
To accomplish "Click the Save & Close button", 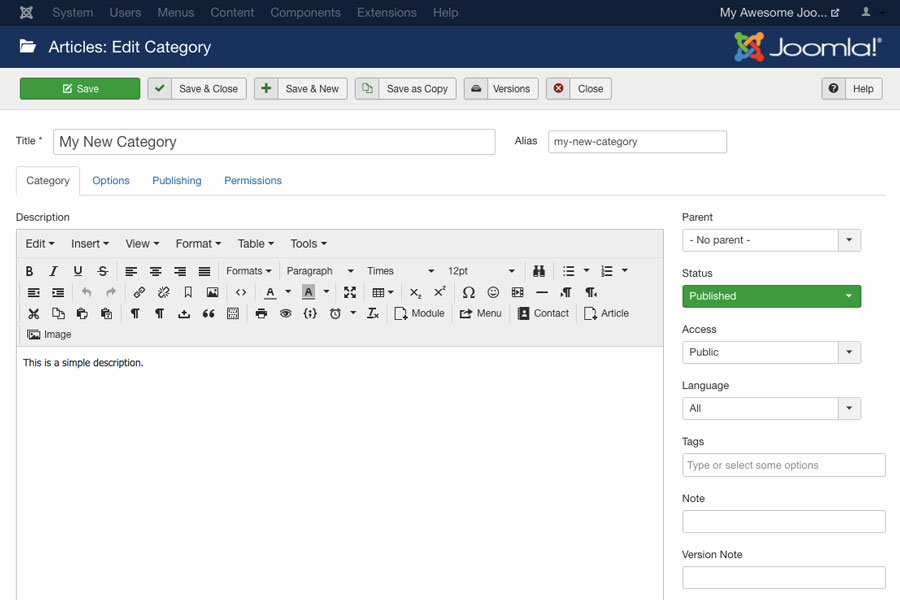I will click(197, 88).
